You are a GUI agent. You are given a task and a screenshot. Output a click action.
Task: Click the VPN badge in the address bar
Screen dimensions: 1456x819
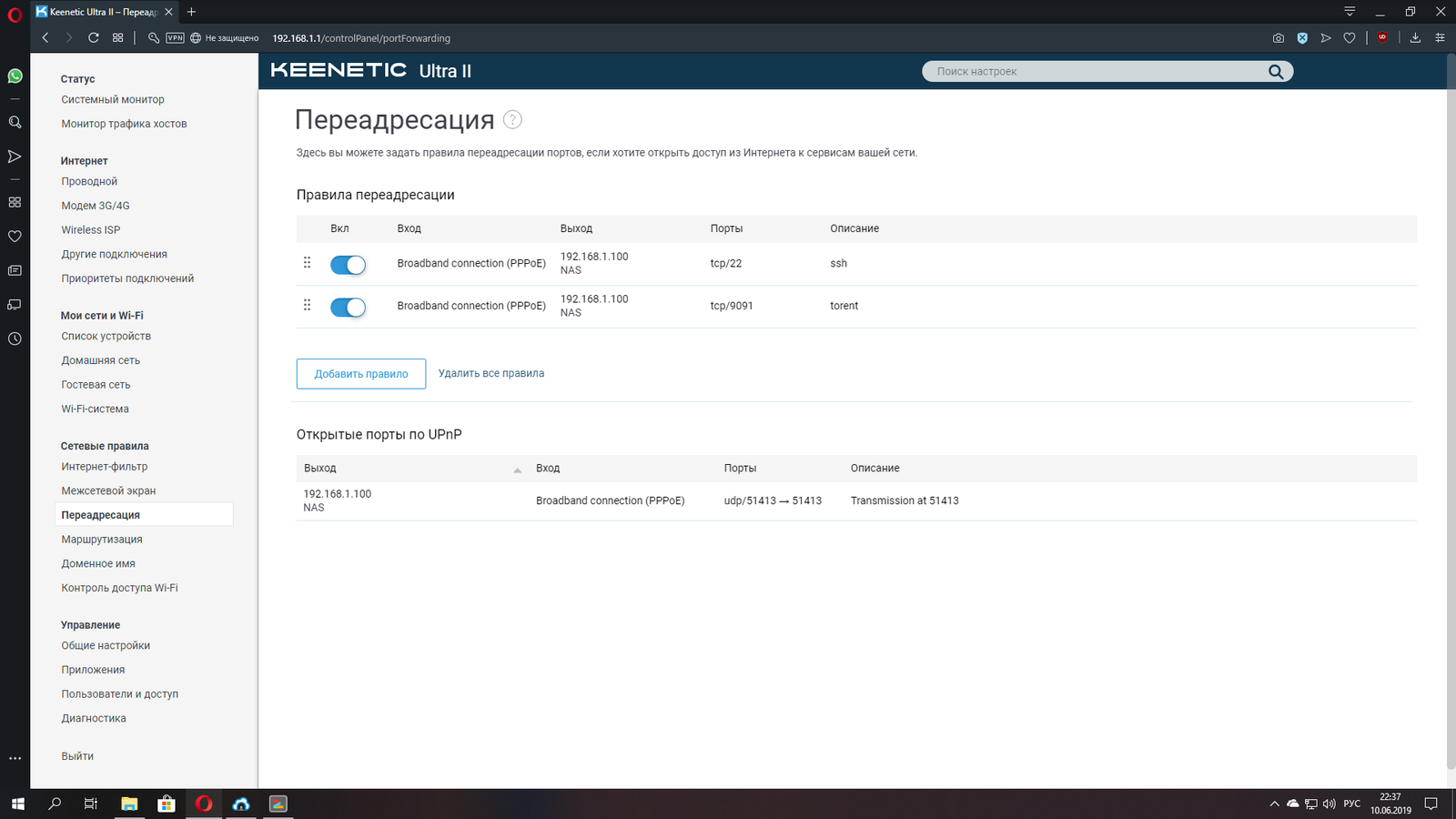175,38
